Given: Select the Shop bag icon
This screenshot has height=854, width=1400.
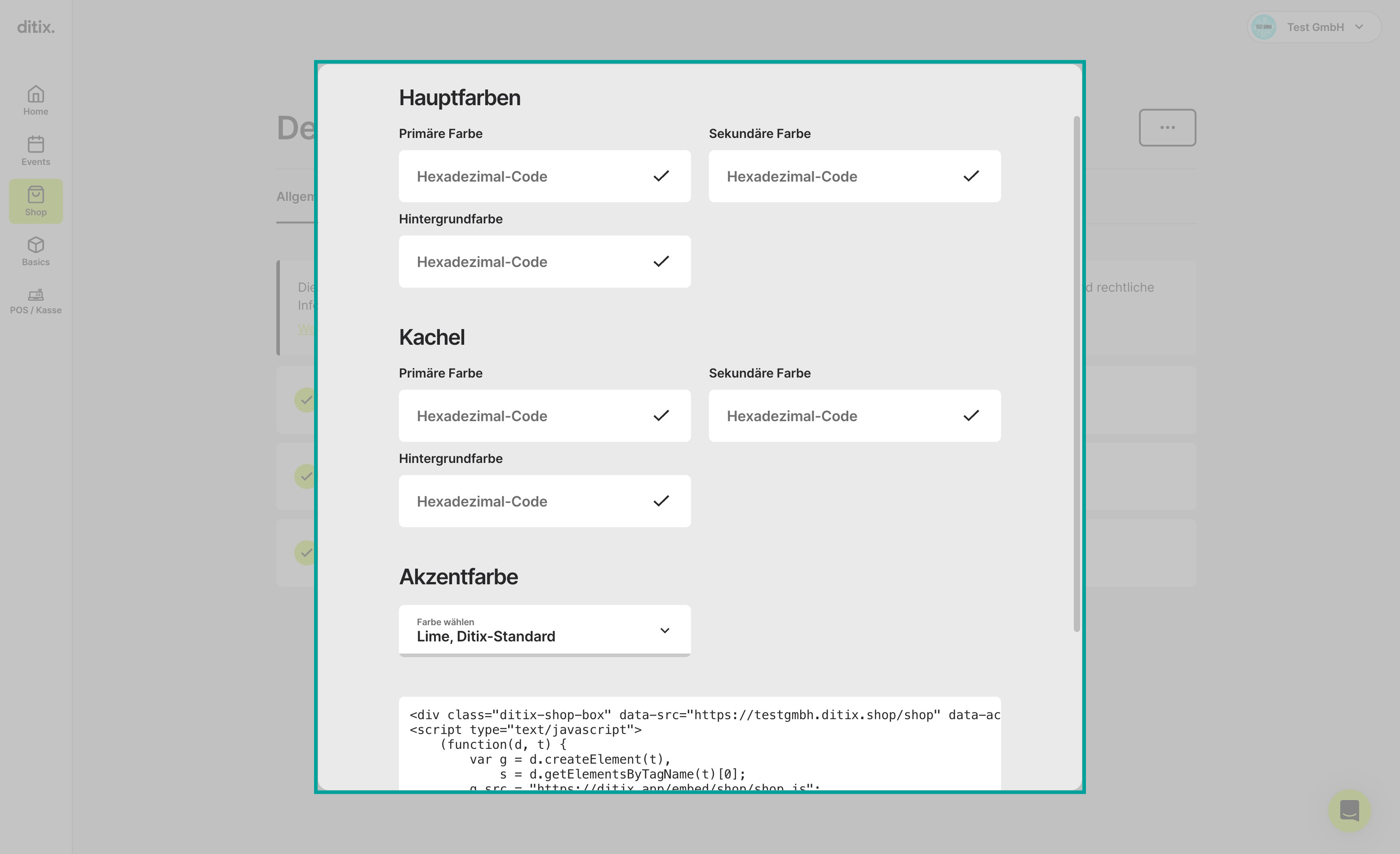Looking at the screenshot, I should pyautogui.click(x=36, y=195).
